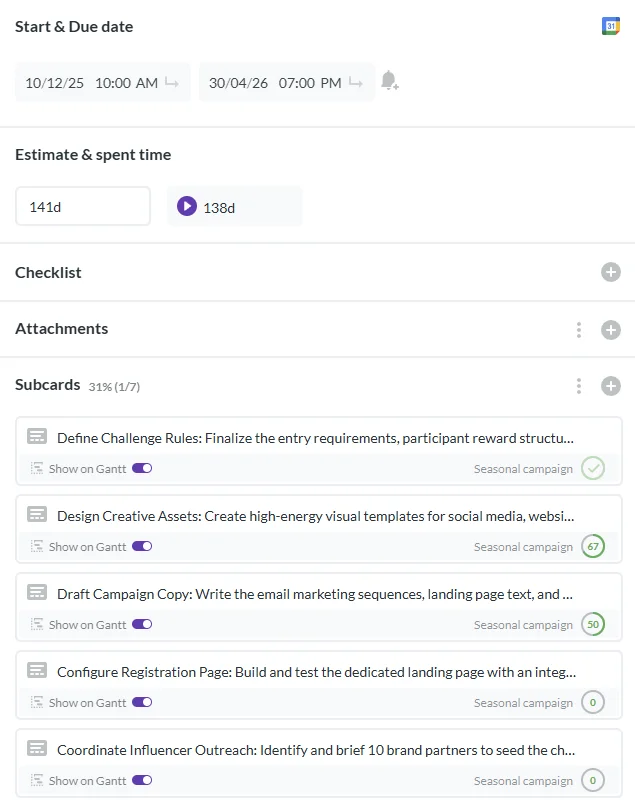Click Gantt icon in Define Challenge Rules row
The height and width of the screenshot is (803, 635).
37,468
